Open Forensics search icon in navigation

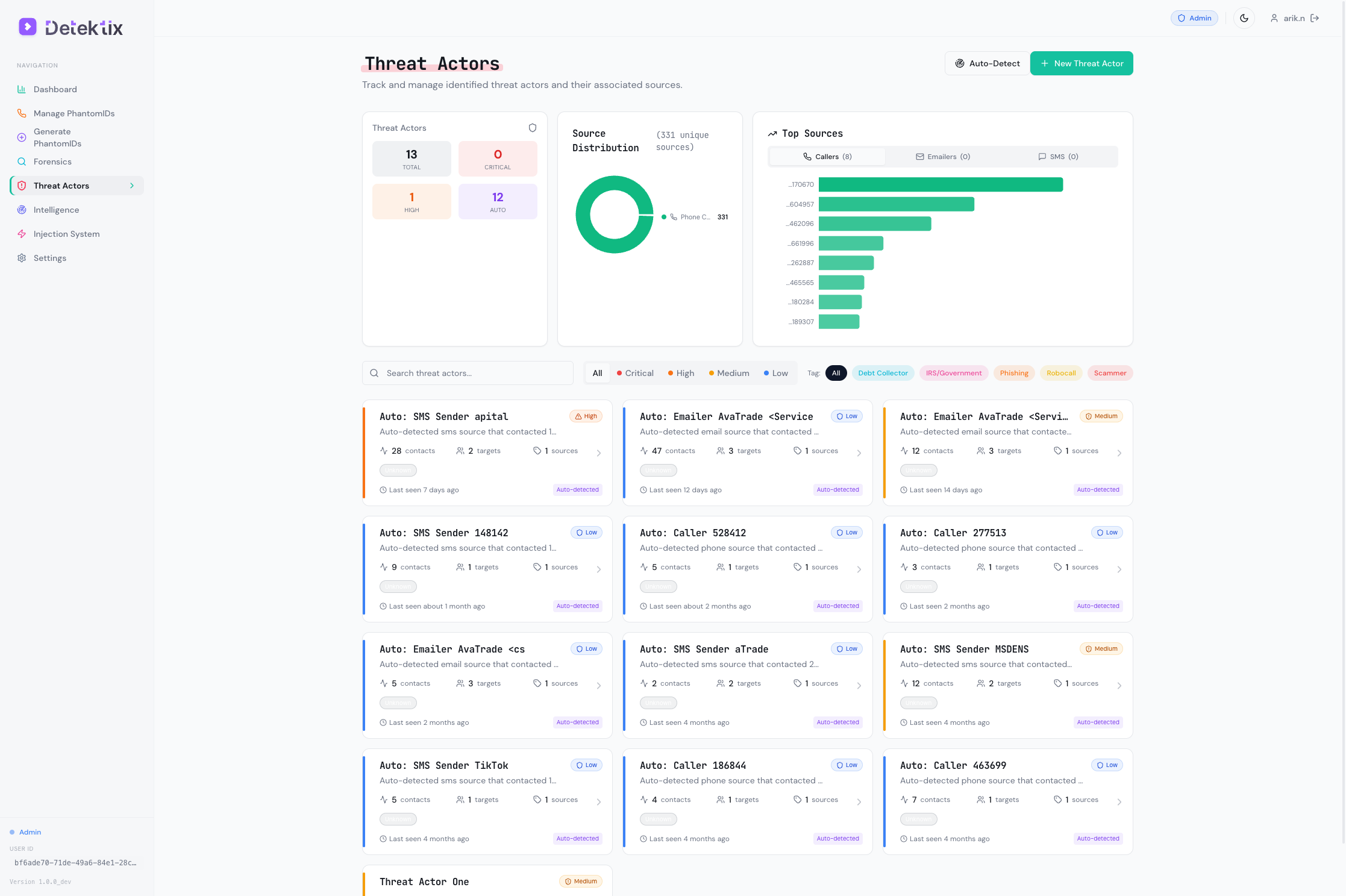point(22,161)
